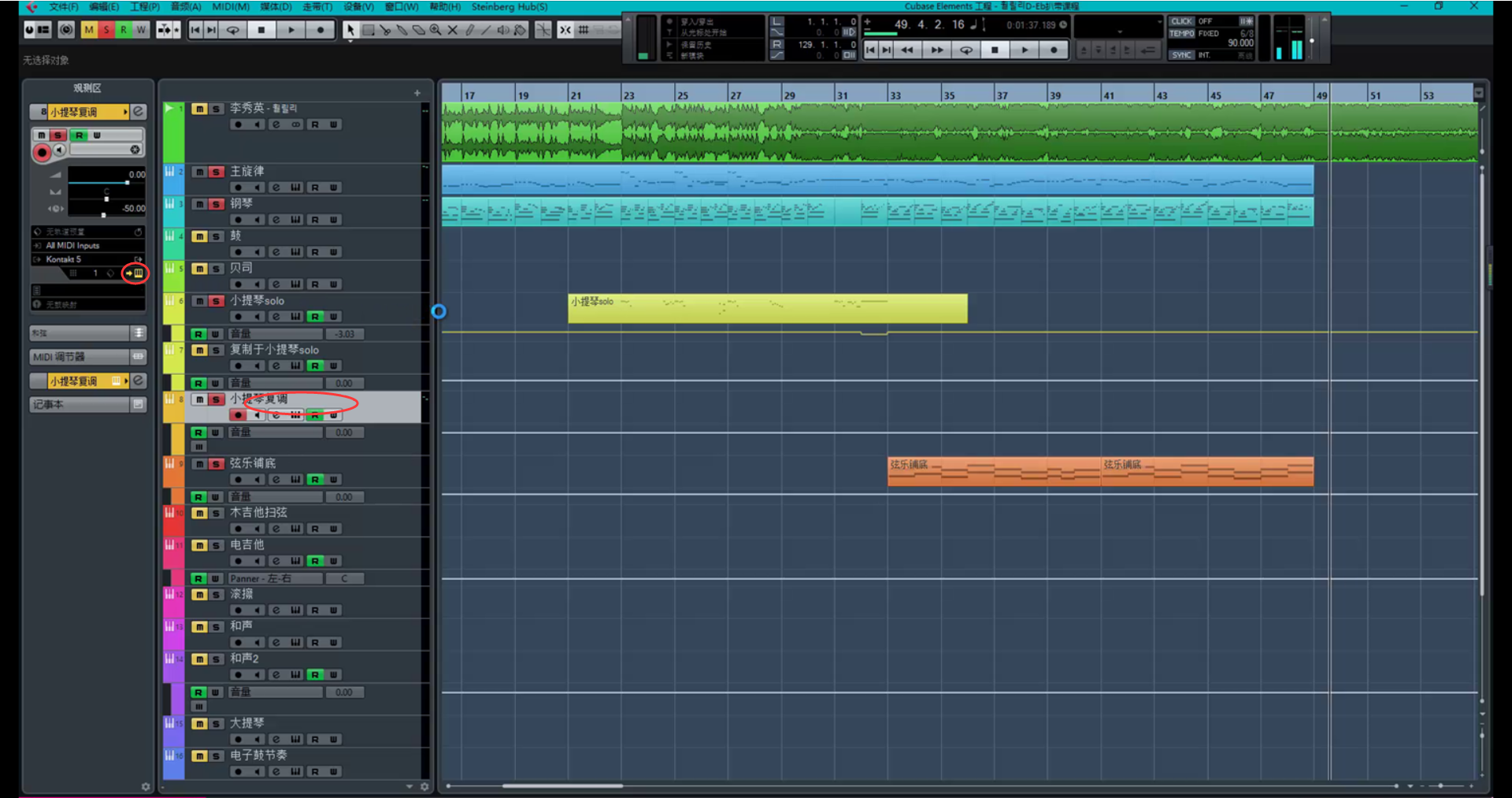Open instrument editor on 钢琴 track
The width and height of the screenshot is (1512, 798).
[x=295, y=220]
